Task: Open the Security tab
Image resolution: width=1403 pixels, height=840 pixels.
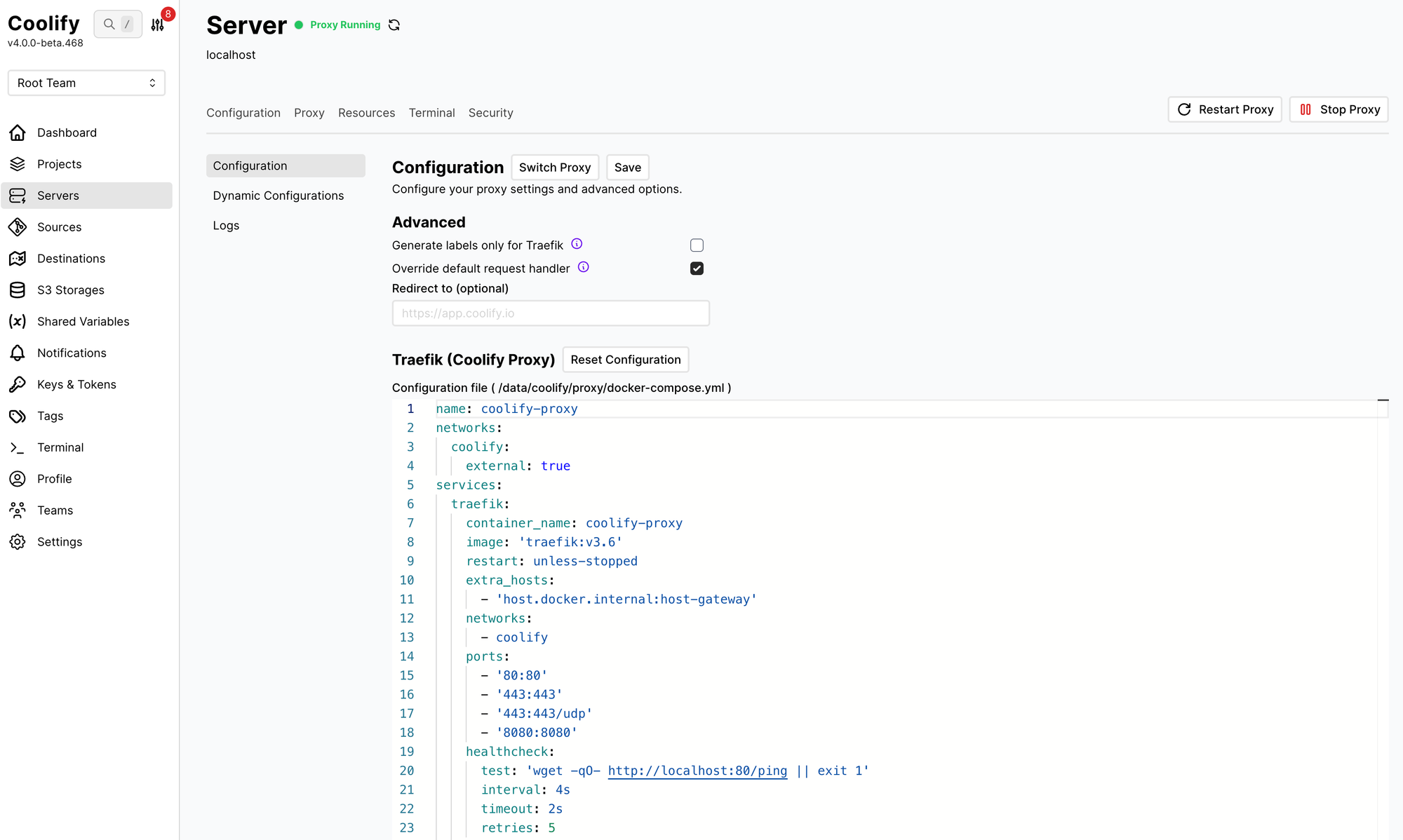Action: [x=490, y=113]
